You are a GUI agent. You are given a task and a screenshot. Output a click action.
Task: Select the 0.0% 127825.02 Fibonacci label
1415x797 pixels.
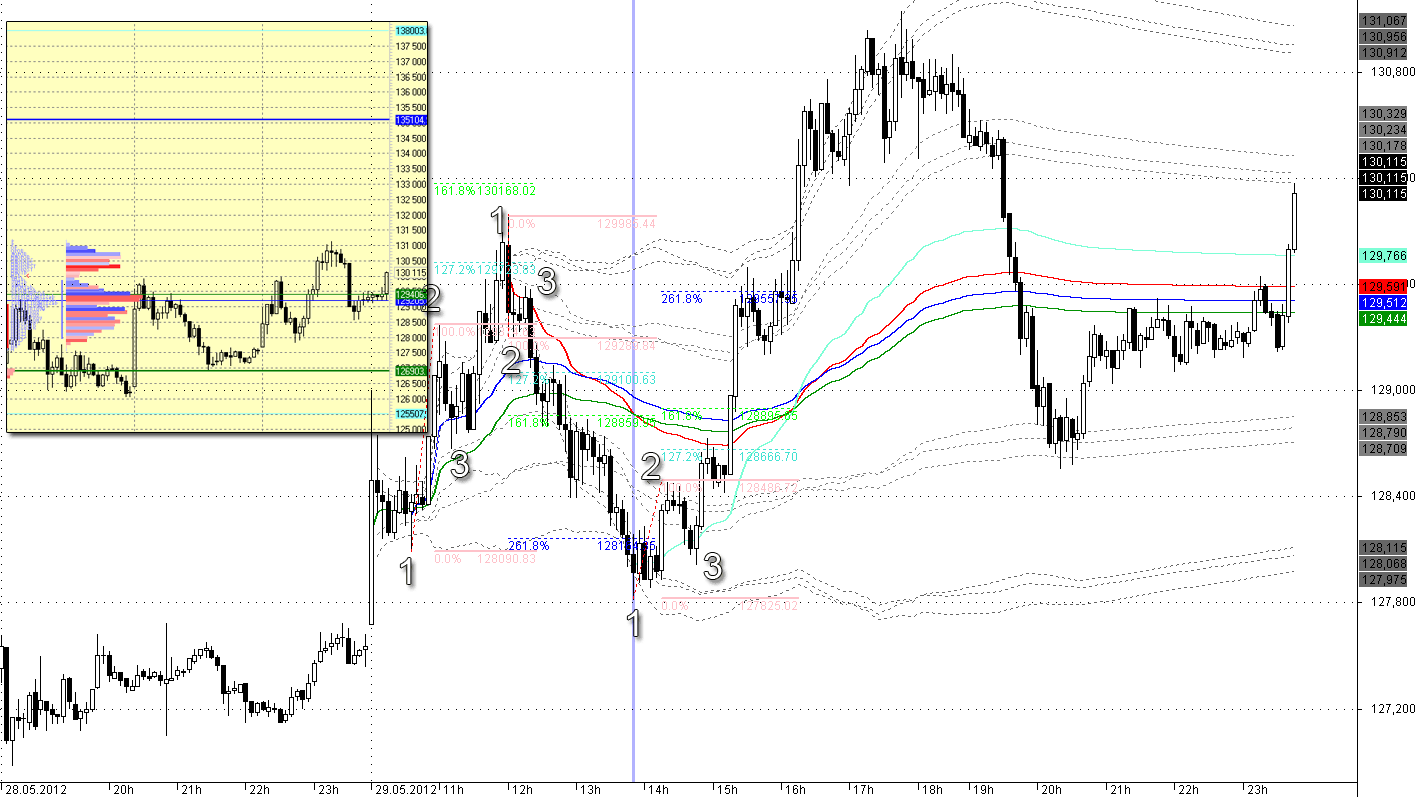[729, 605]
